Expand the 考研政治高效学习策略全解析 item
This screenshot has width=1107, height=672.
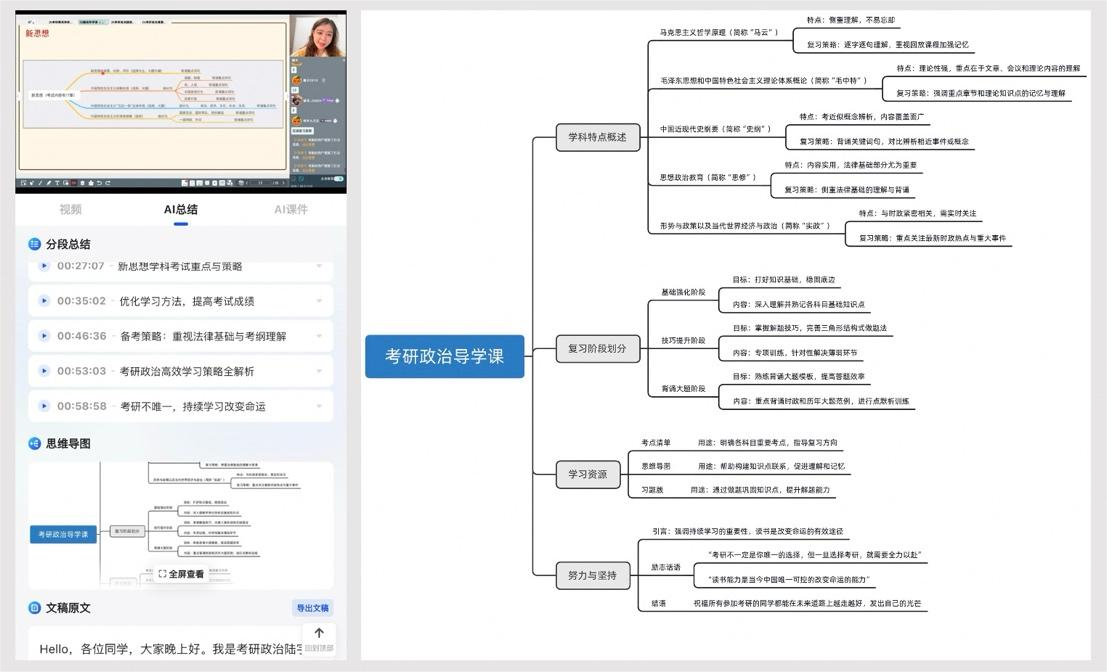[319, 371]
